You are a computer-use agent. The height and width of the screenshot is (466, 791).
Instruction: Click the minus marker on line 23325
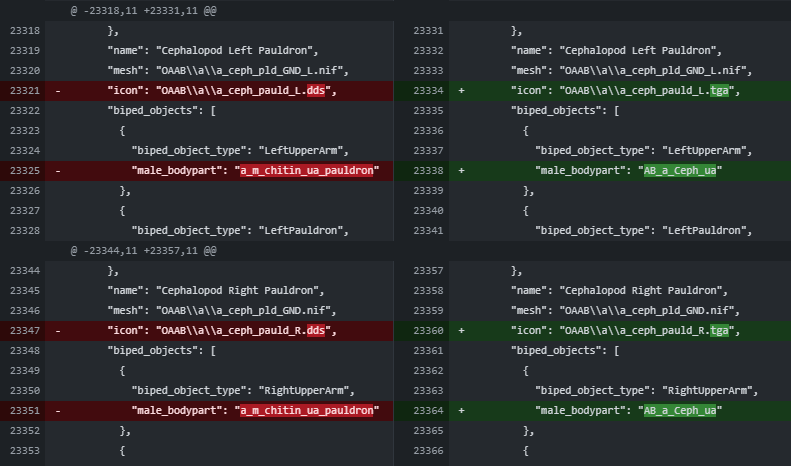(58, 170)
